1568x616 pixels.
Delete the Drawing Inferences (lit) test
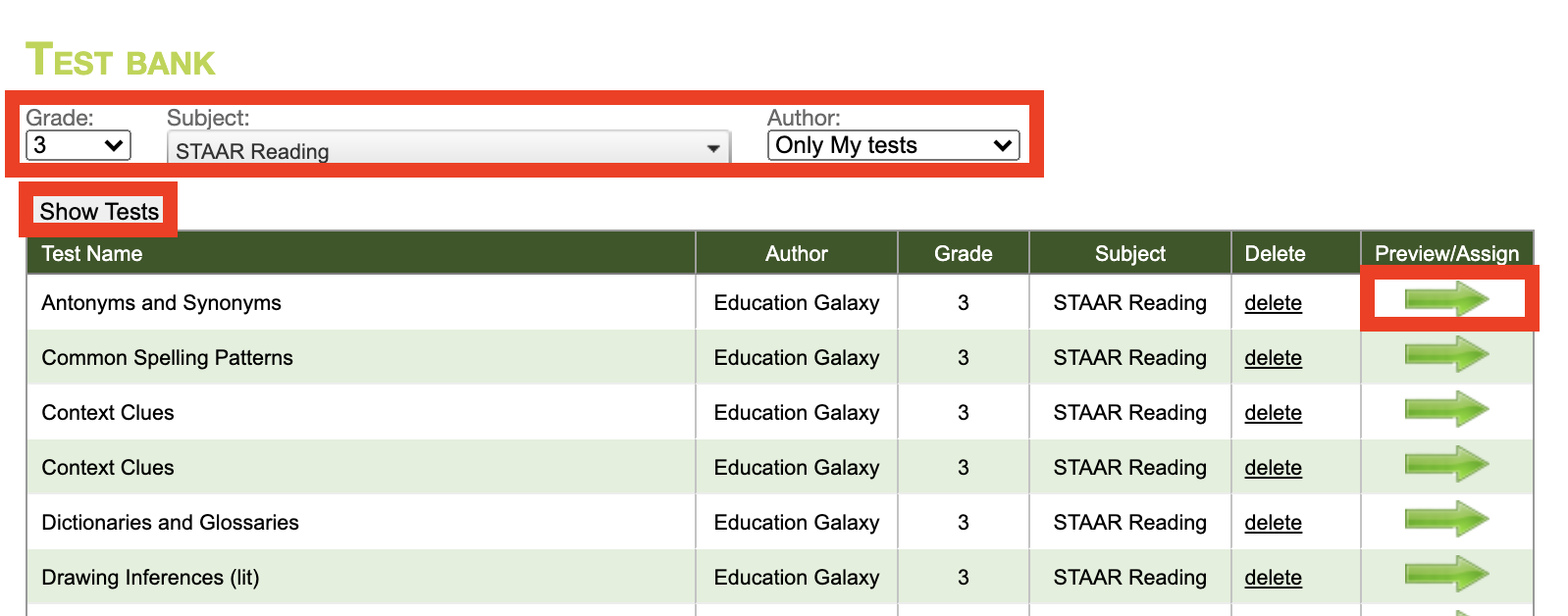coord(1273,578)
